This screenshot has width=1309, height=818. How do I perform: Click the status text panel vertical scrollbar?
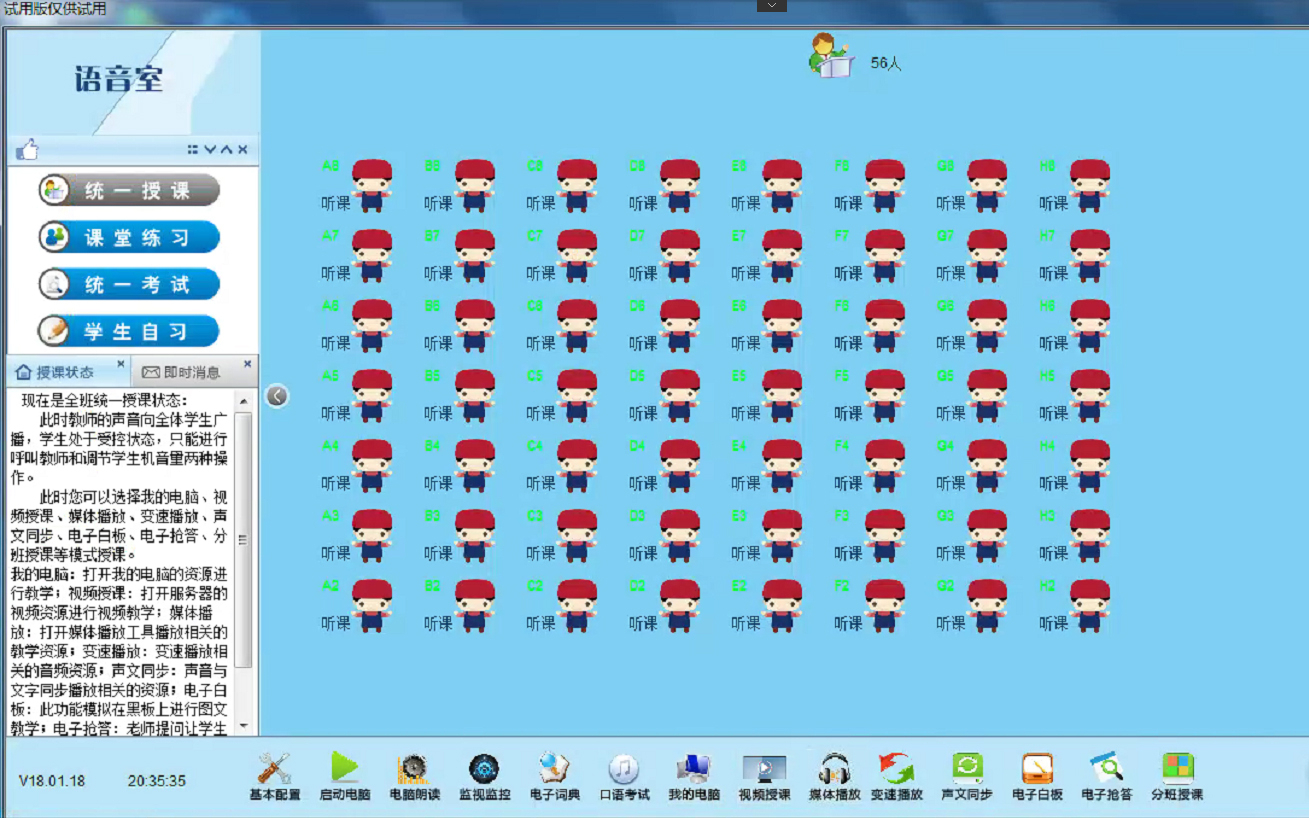click(243, 540)
